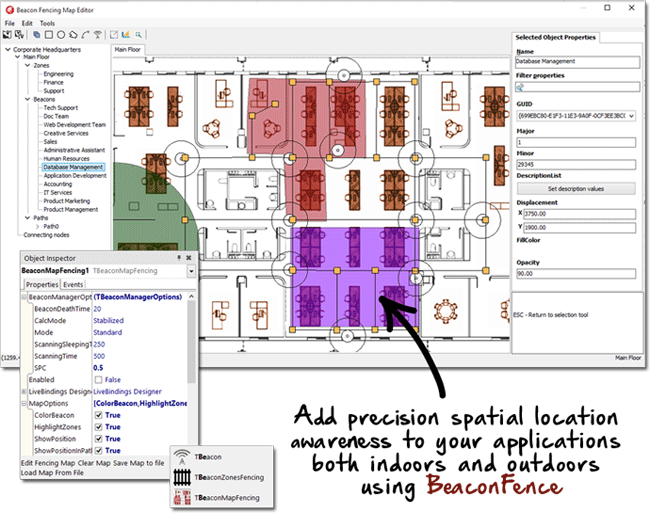This screenshot has height=513, width=650.
Task: Pin the Object Inspector panel
Action: 179,258
